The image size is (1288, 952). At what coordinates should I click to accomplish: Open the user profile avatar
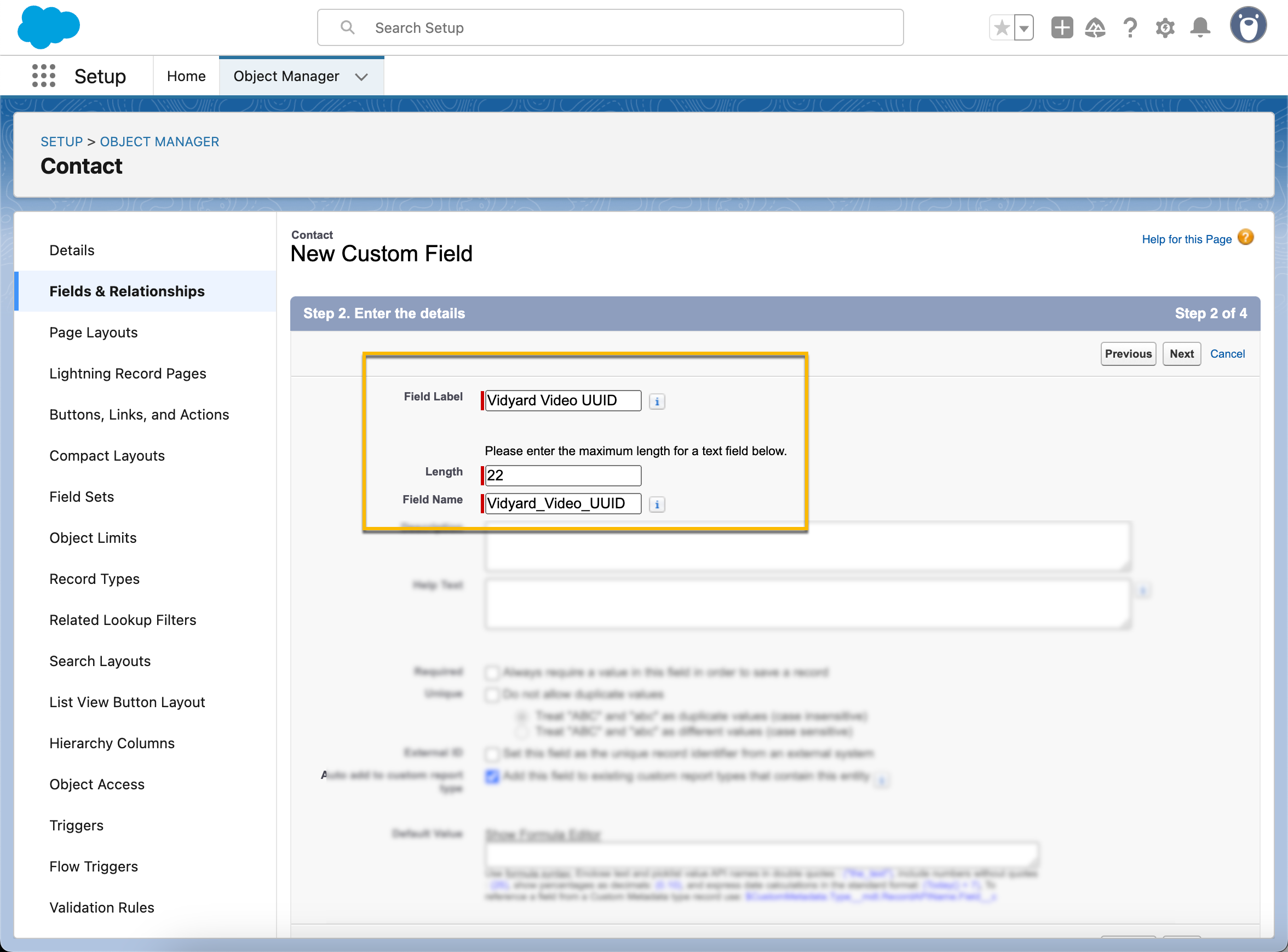pyautogui.click(x=1248, y=25)
